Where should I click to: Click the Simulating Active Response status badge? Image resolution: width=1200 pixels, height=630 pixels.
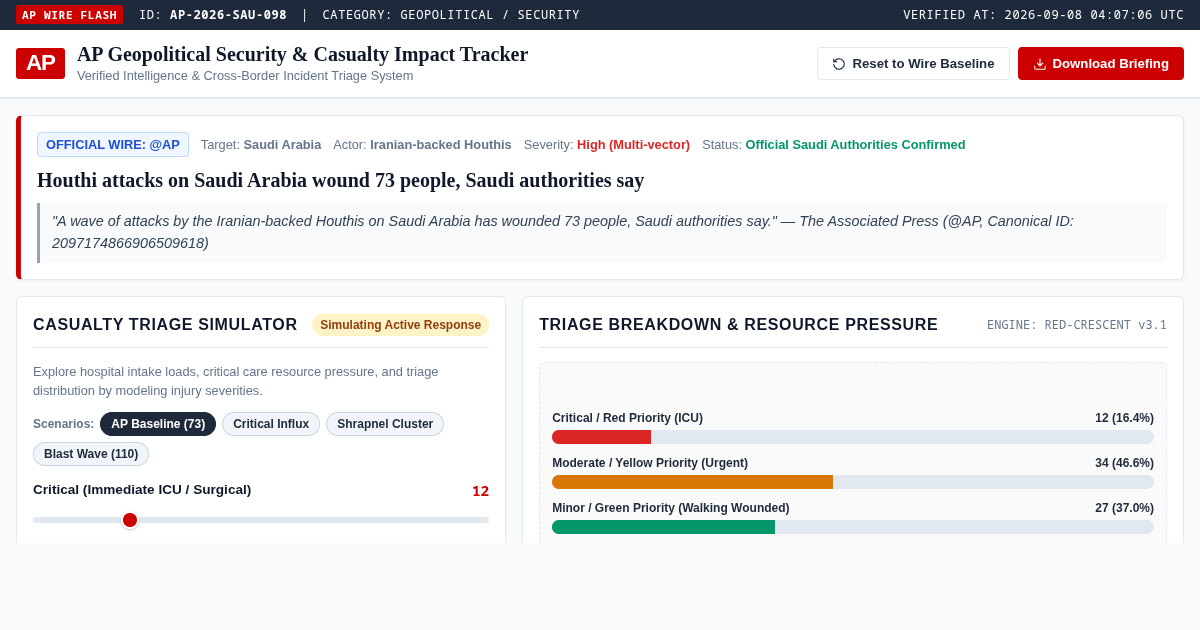(400, 325)
